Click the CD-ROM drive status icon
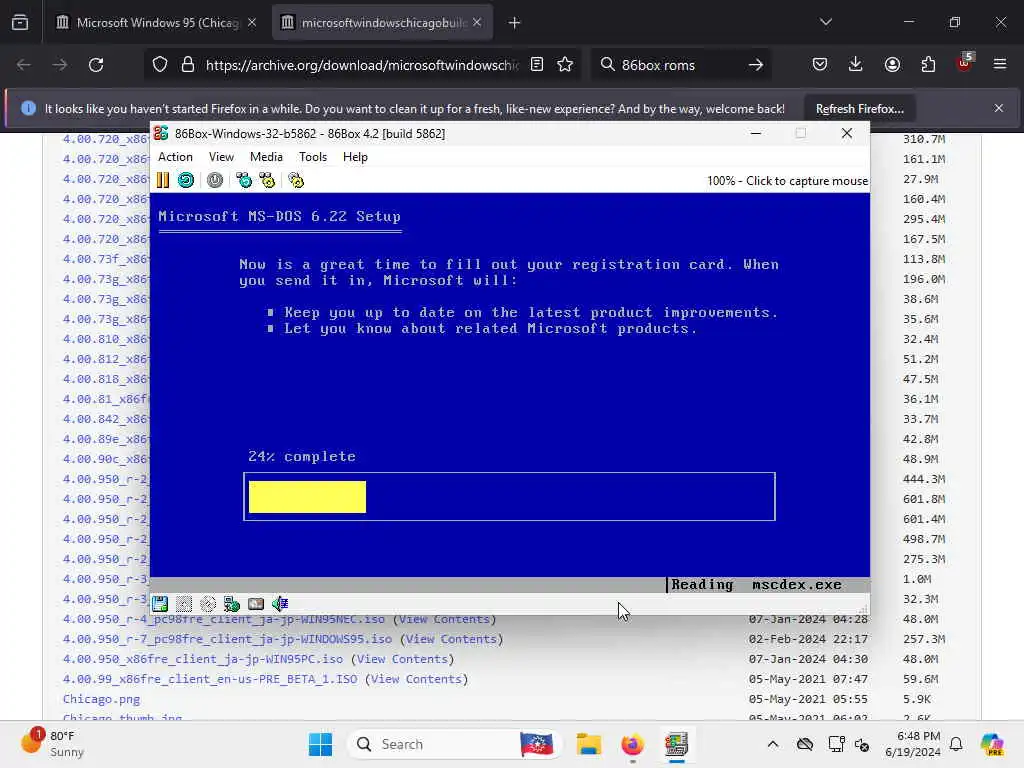The image size is (1024, 768). 208,603
